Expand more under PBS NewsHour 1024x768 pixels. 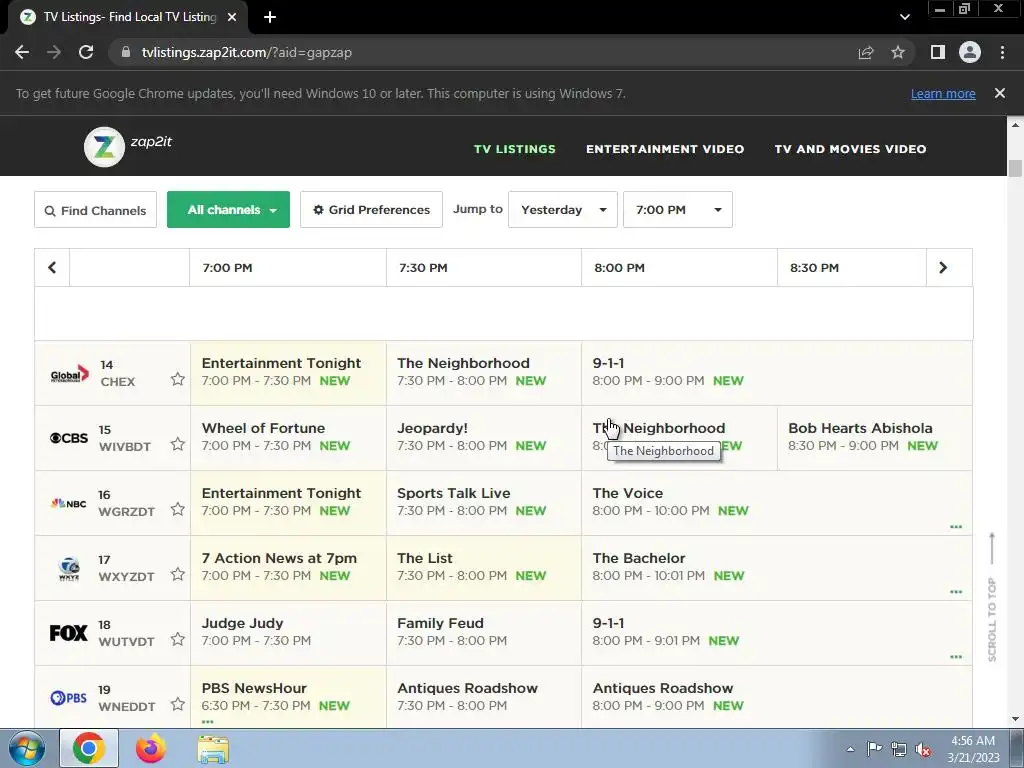pyautogui.click(x=208, y=722)
